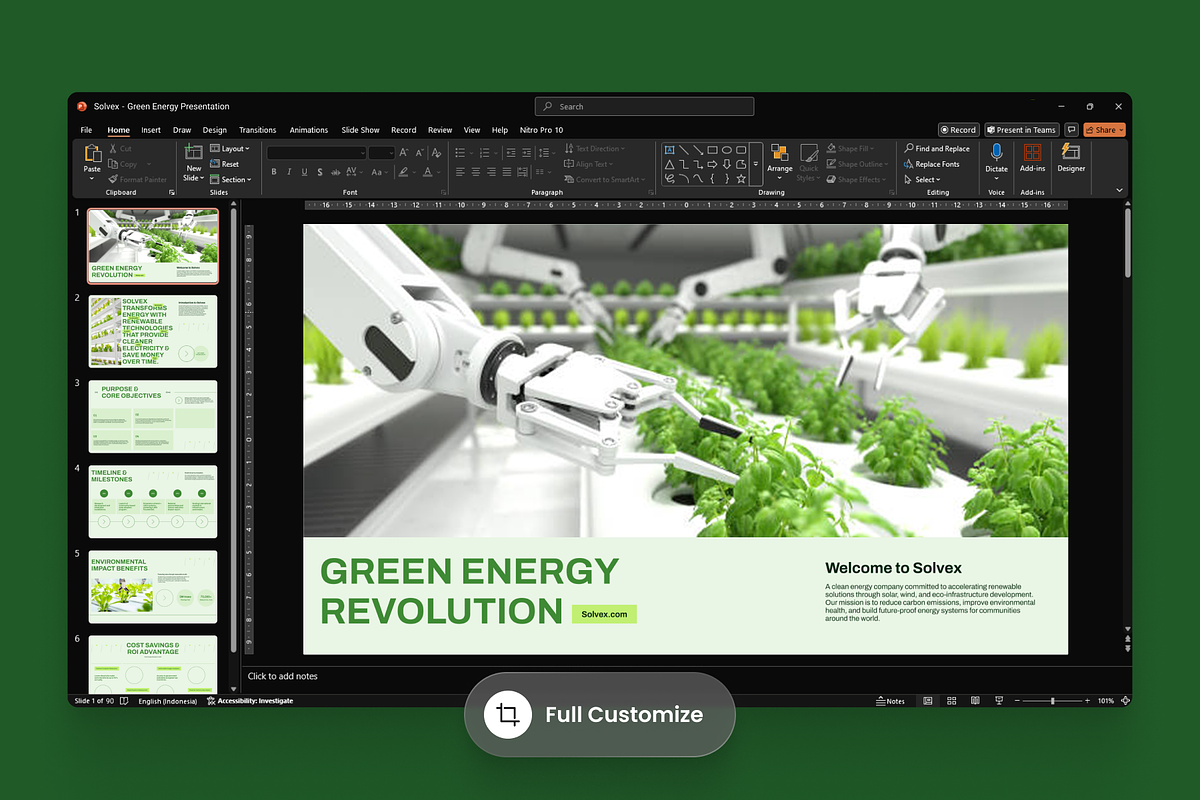Switch to the Animations tab
Image resolution: width=1200 pixels, height=800 pixels.
point(309,130)
